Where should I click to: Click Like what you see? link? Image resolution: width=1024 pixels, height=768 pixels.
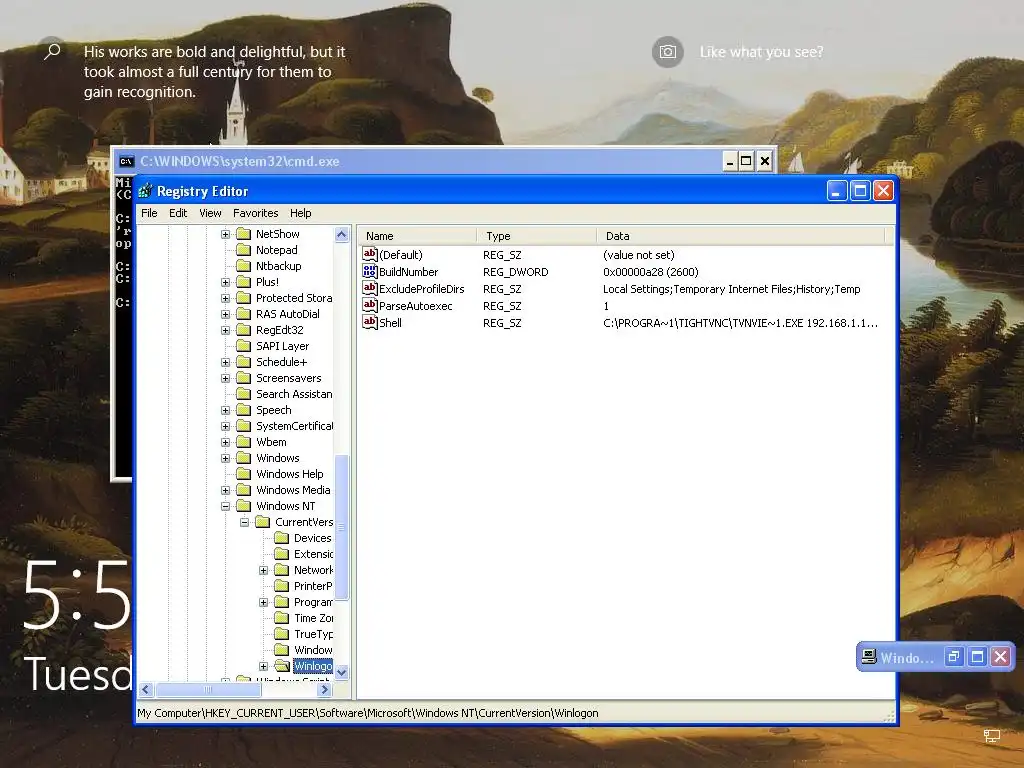[x=761, y=52]
